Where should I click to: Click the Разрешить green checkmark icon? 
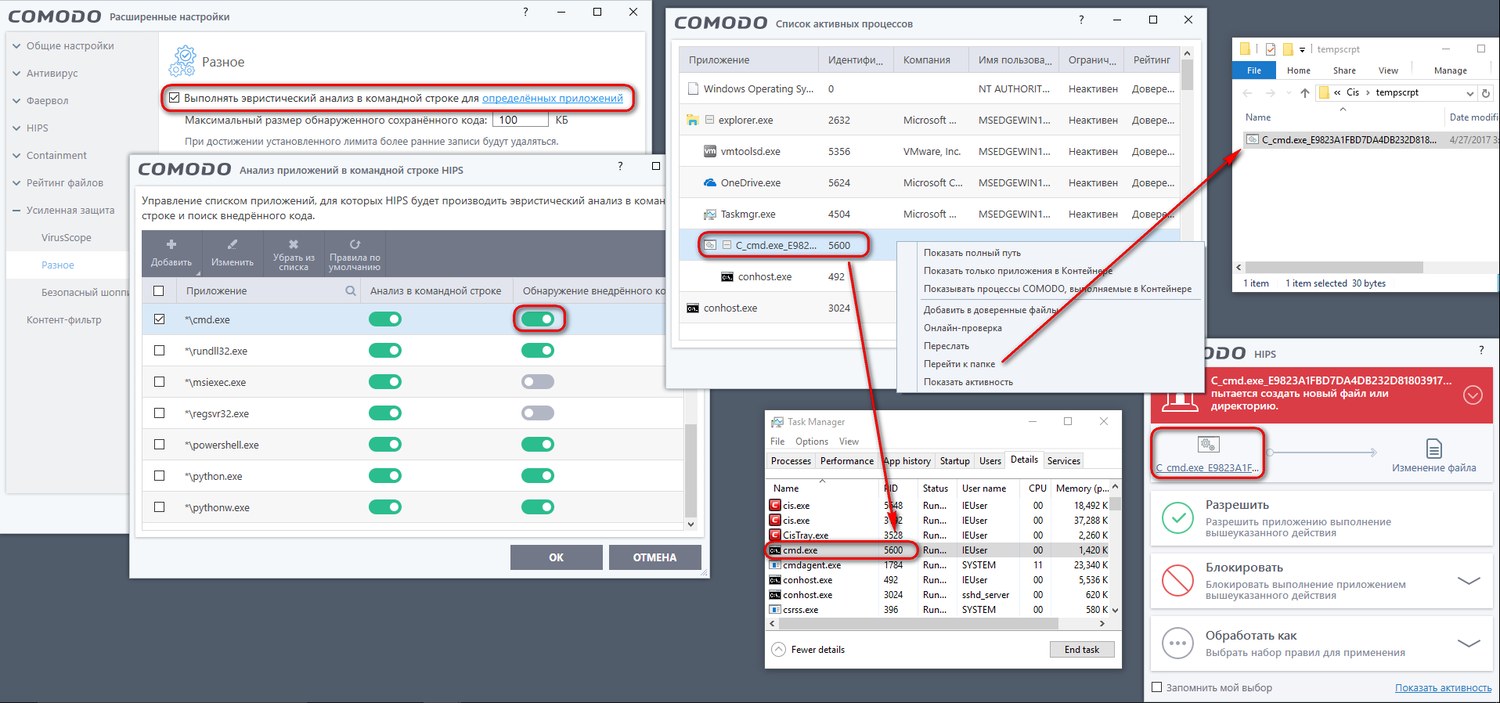(x=1179, y=518)
